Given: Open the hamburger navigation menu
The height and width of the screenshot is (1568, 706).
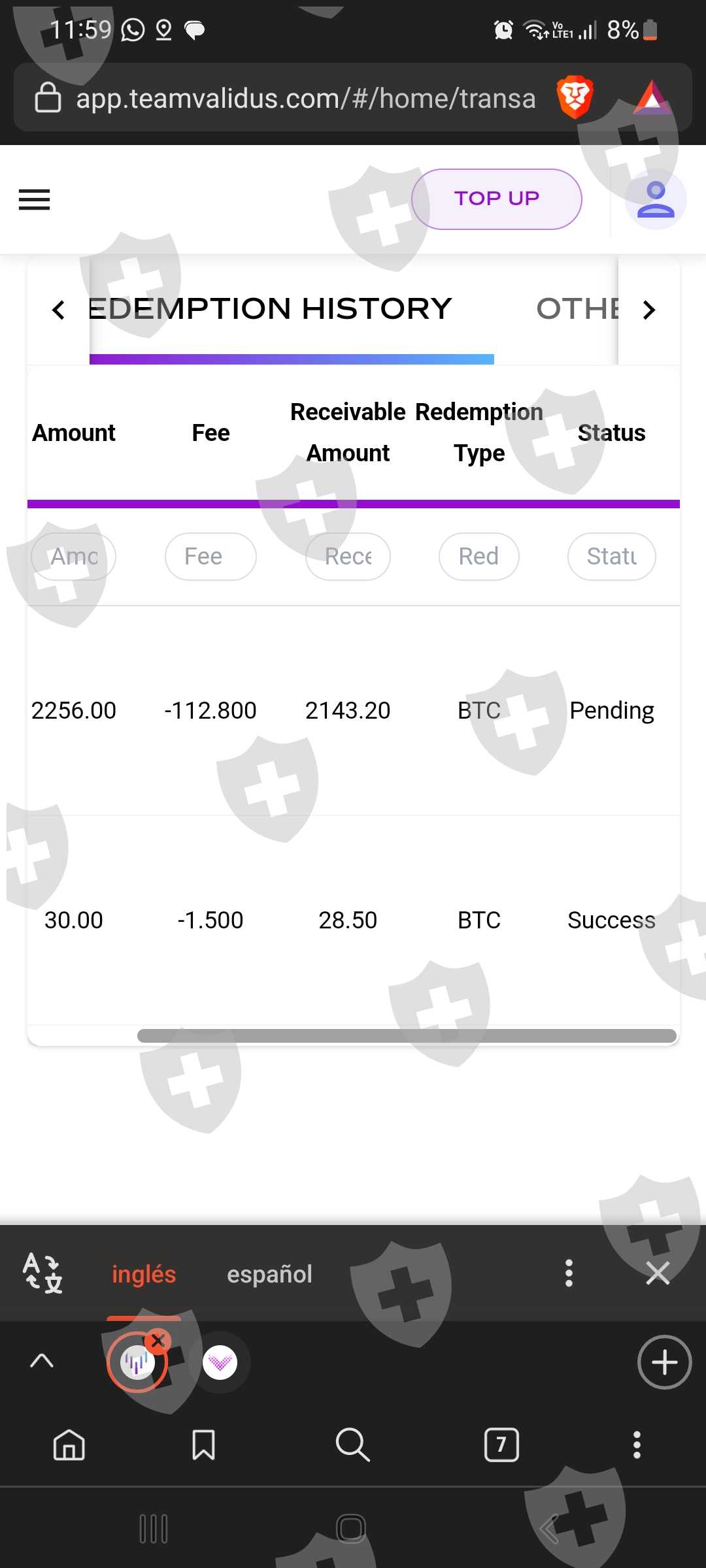Looking at the screenshot, I should point(34,199).
